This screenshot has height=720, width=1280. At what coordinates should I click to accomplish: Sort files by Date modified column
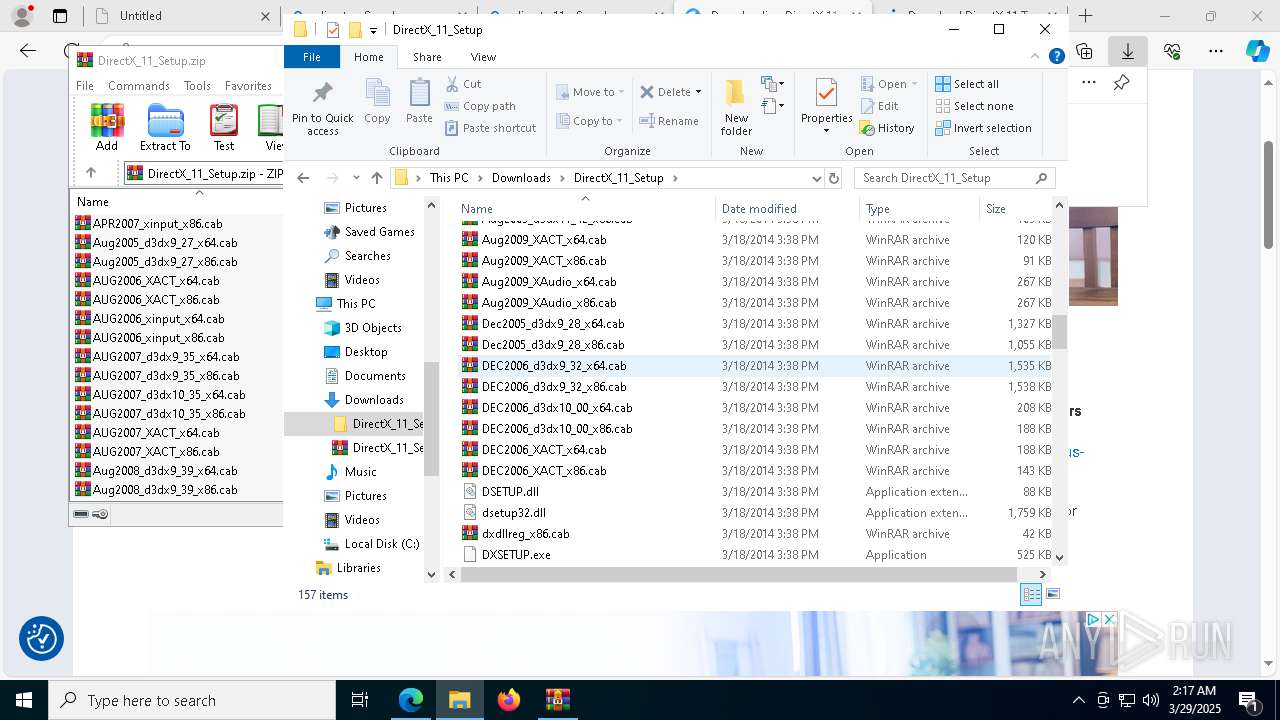tap(787, 209)
